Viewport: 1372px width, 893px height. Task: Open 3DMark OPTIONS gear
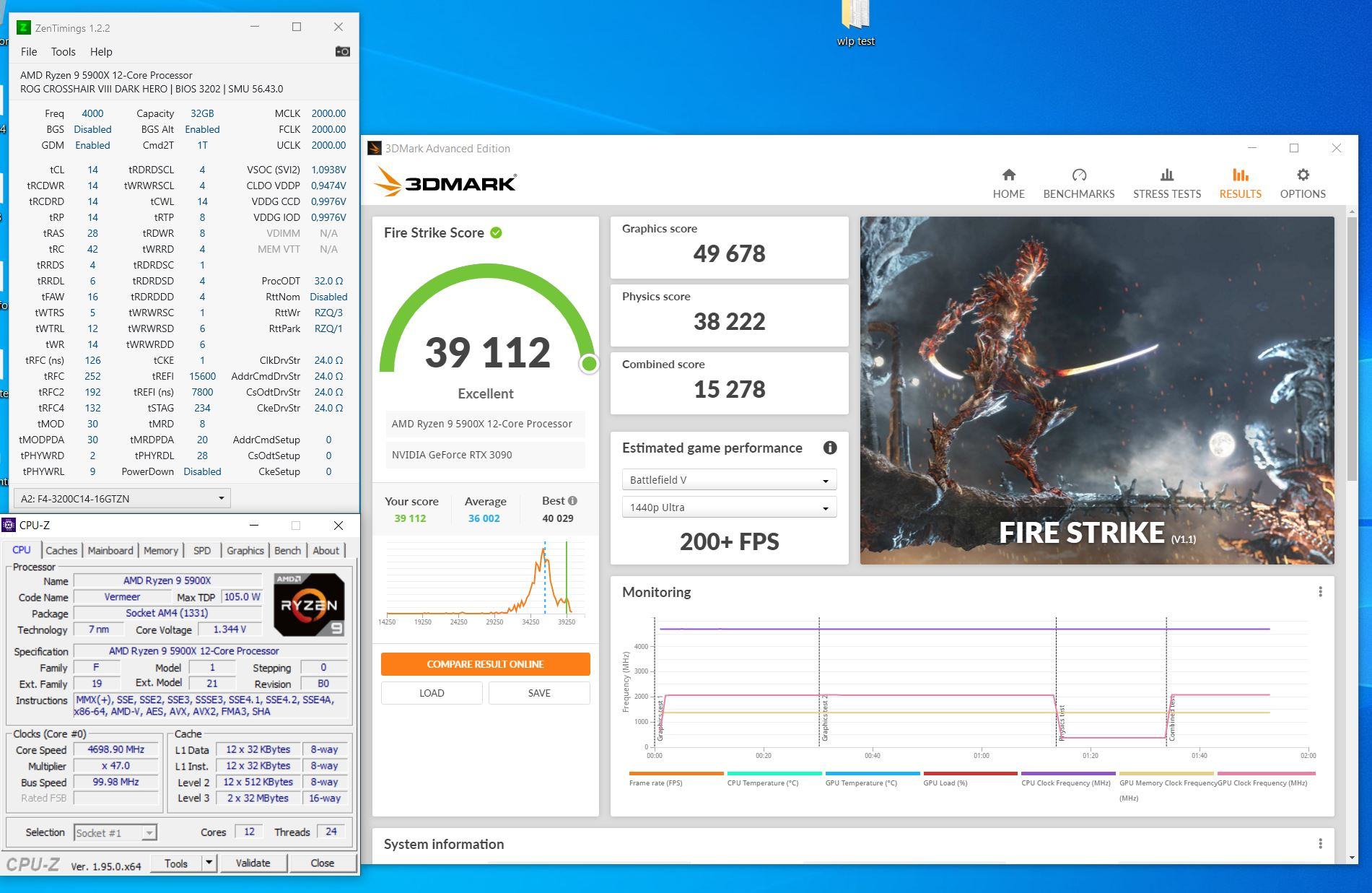click(x=1303, y=183)
